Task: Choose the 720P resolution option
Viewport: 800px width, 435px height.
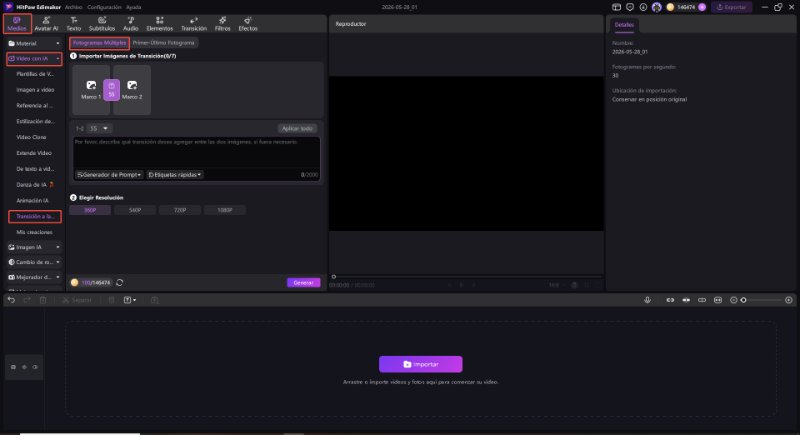Action: point(180,210)
